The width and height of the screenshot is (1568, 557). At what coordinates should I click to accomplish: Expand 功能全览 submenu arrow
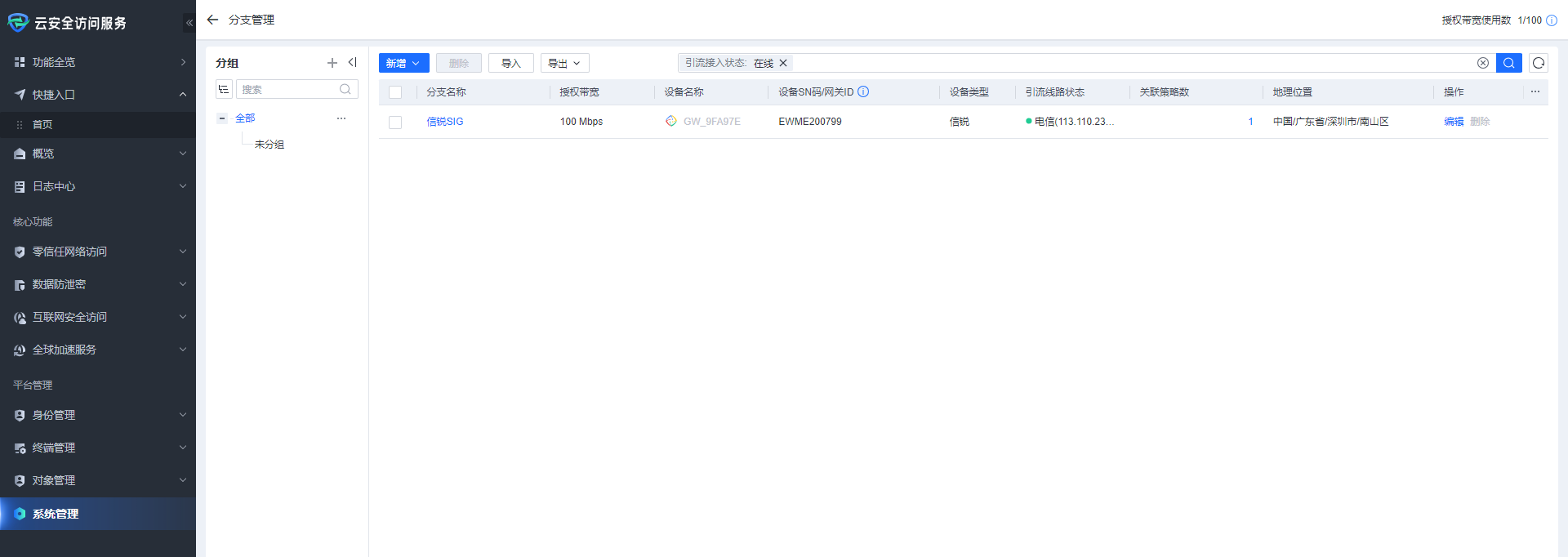tap(183, 62)
